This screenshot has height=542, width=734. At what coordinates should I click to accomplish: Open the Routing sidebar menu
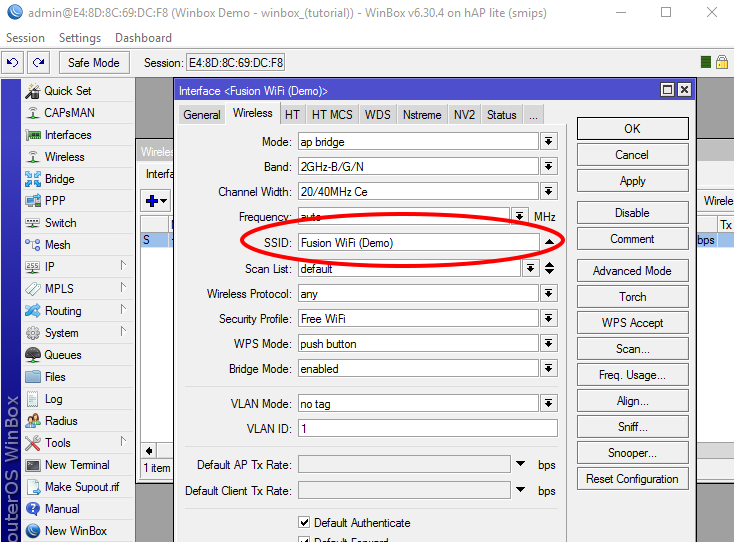[x=78, y=311]
